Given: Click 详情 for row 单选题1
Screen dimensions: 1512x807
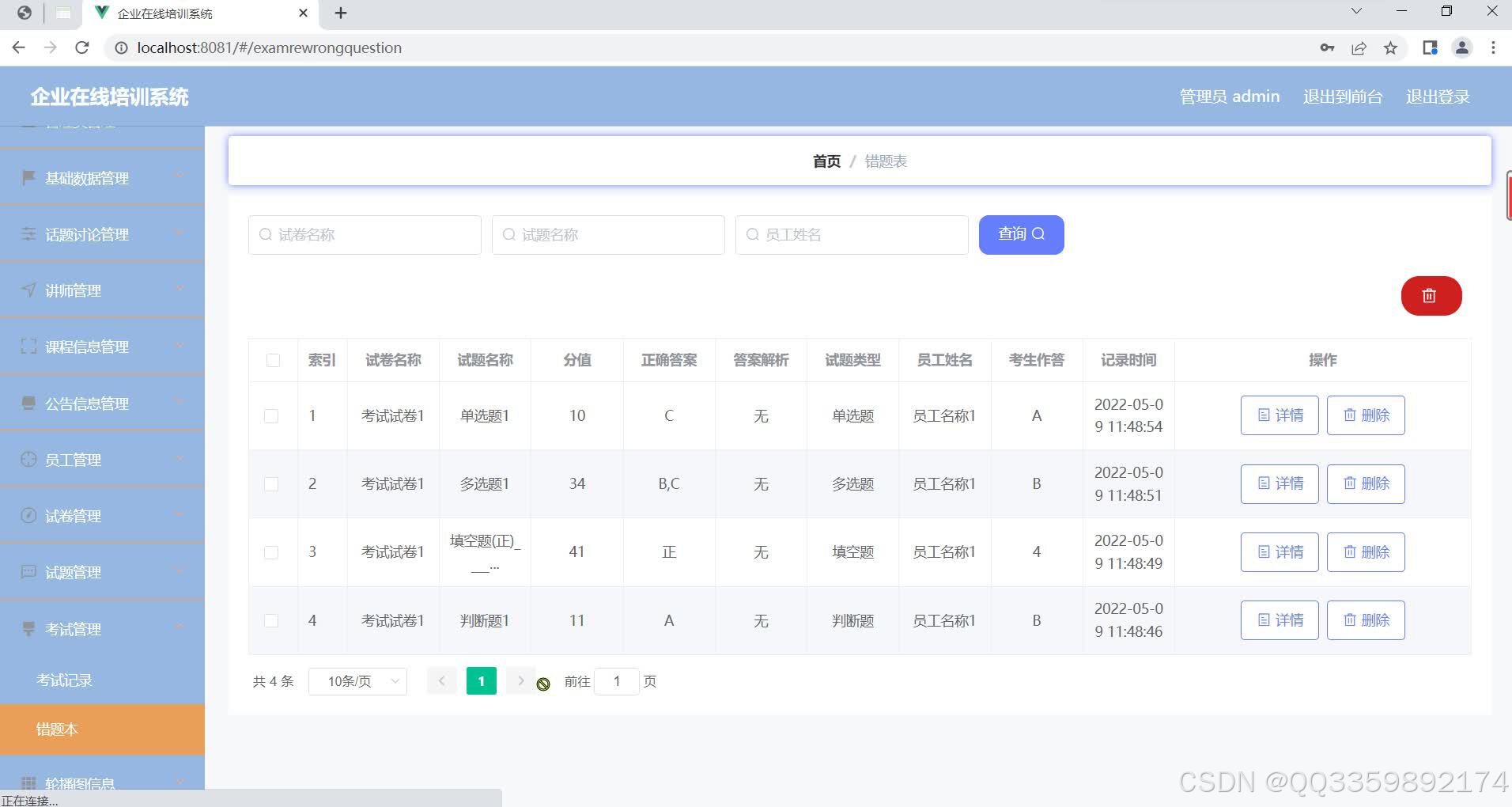Looking at the screenshot, I should tap(1280, 415).
